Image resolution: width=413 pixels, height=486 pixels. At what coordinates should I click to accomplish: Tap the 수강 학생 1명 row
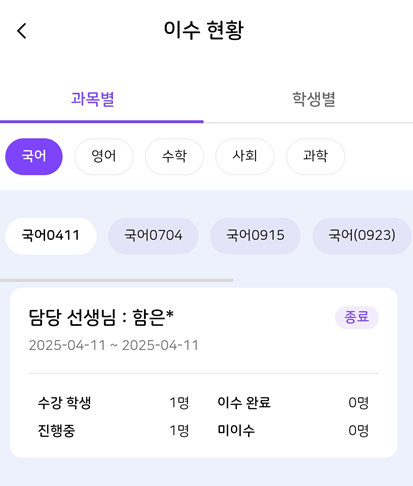coord(113,403)
